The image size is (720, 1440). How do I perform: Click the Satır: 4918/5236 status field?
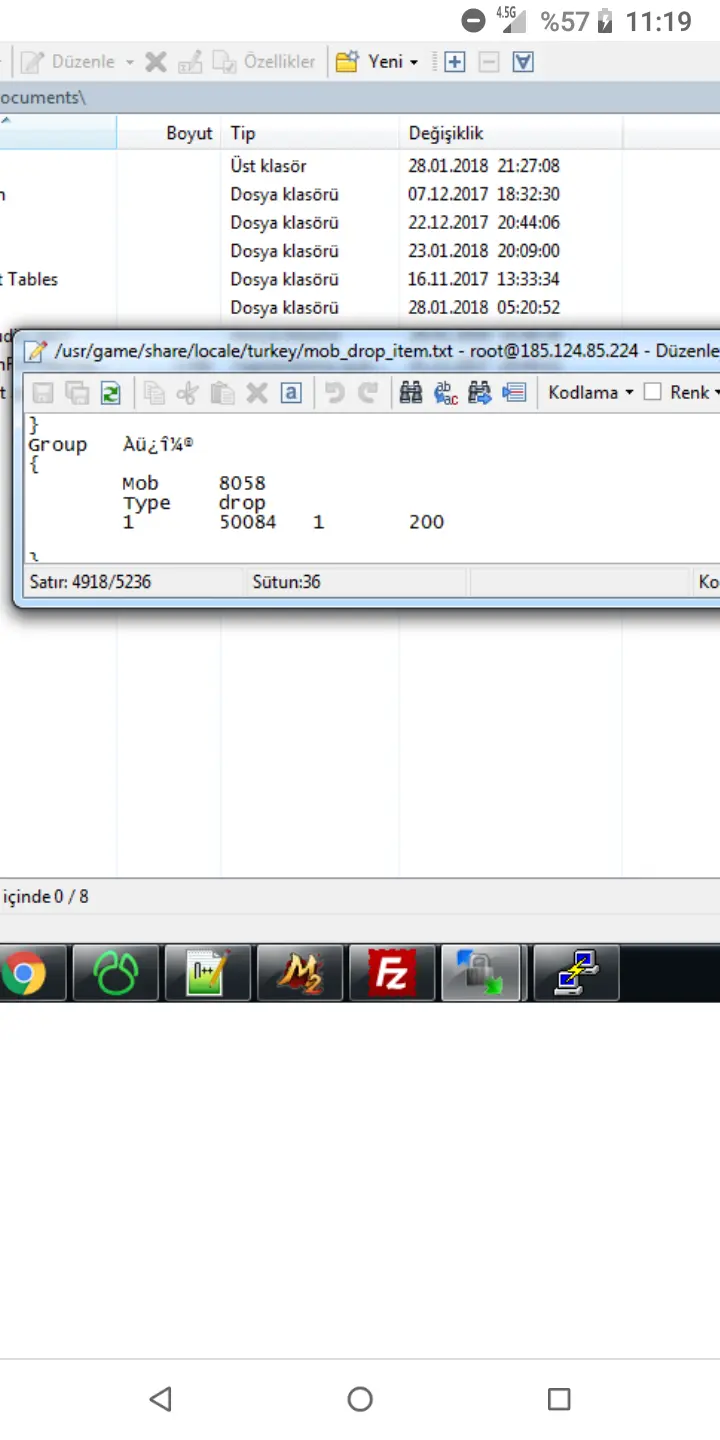pos(132,581)
